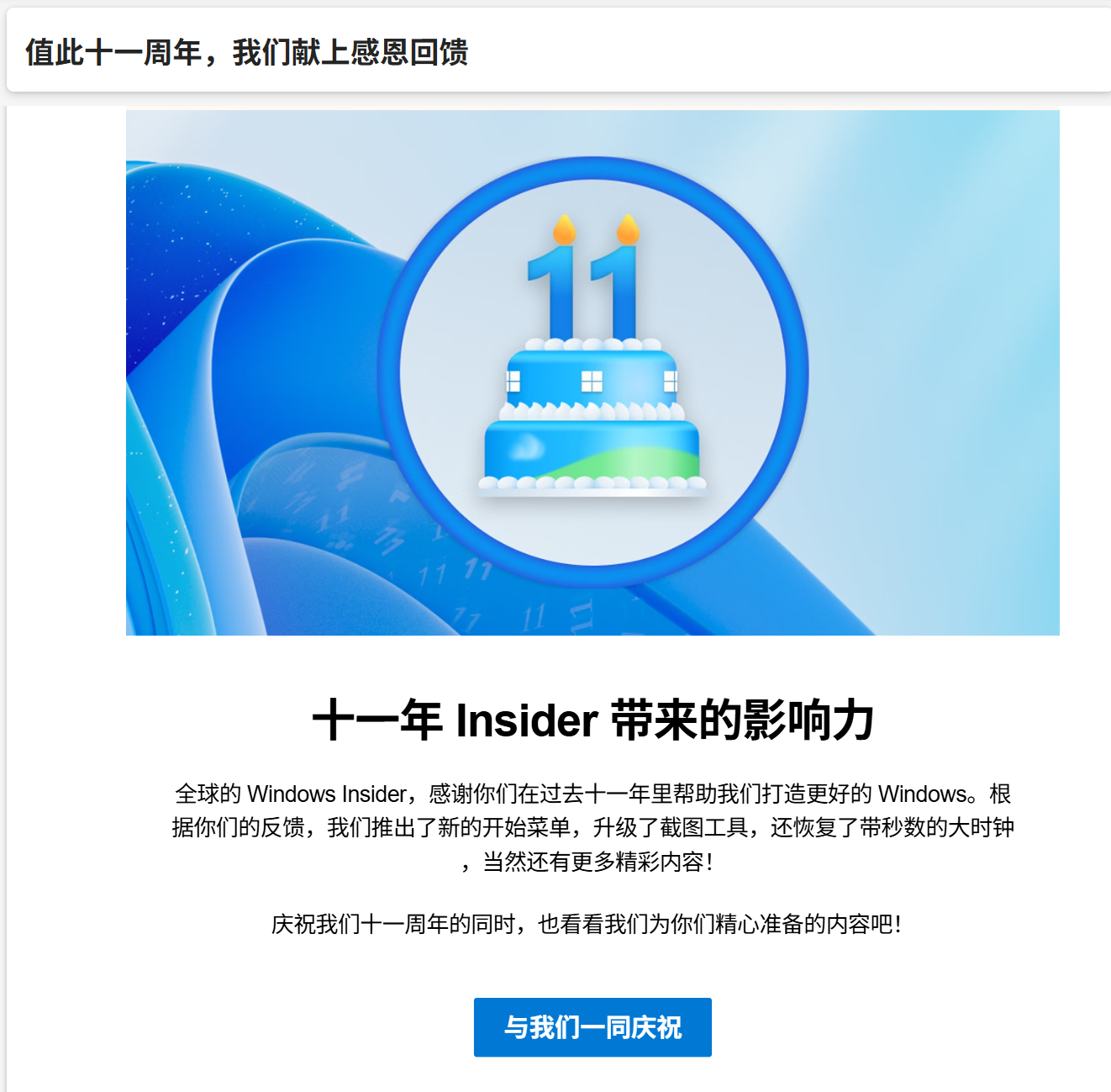Click the word "Insider" in the large heading
Viewport: 1111px width, 1092px height.
click(527, 721)
